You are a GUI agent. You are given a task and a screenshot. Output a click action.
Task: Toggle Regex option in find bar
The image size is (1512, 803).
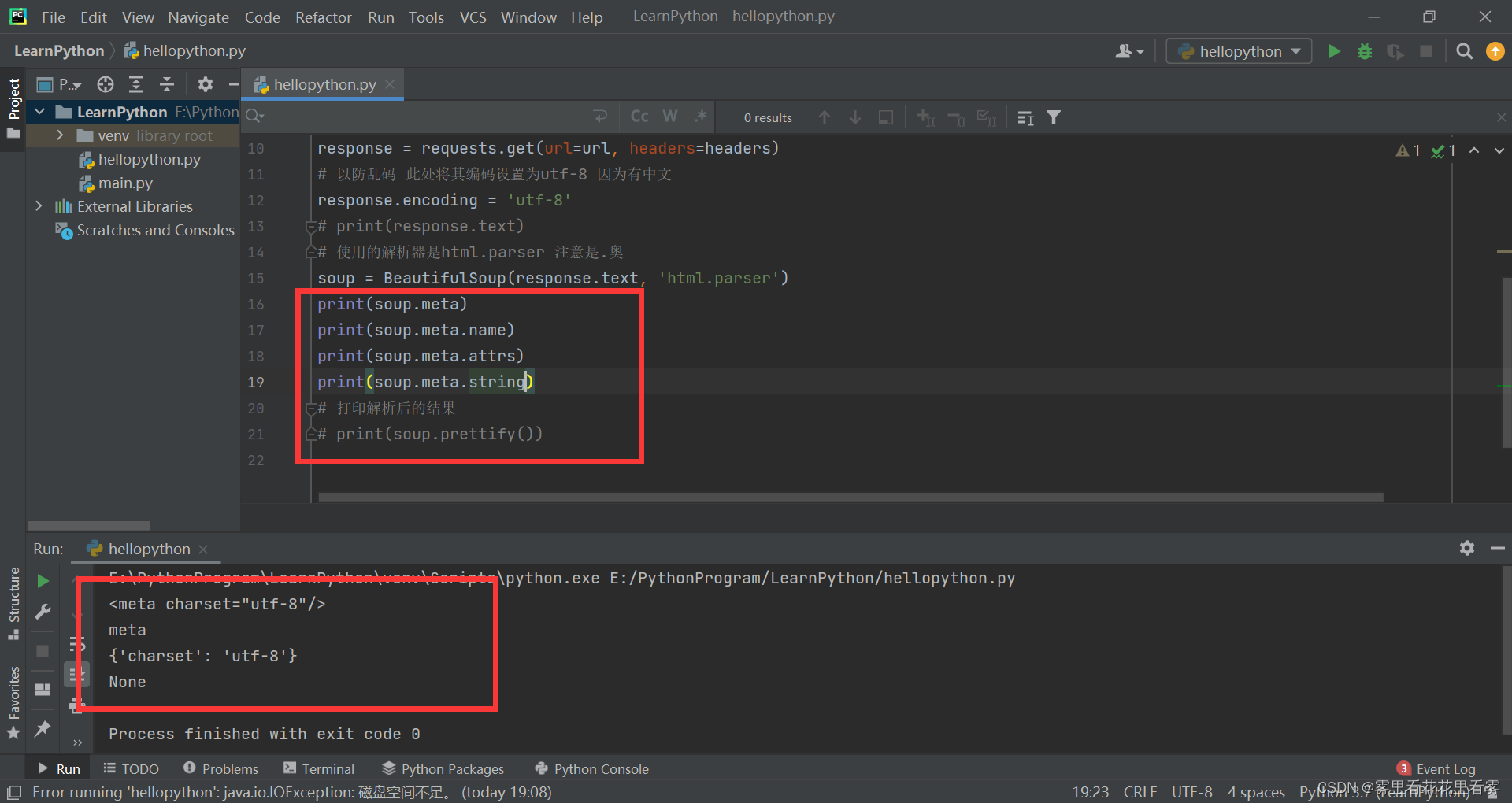pyautogui.click(x=700, y=117)
